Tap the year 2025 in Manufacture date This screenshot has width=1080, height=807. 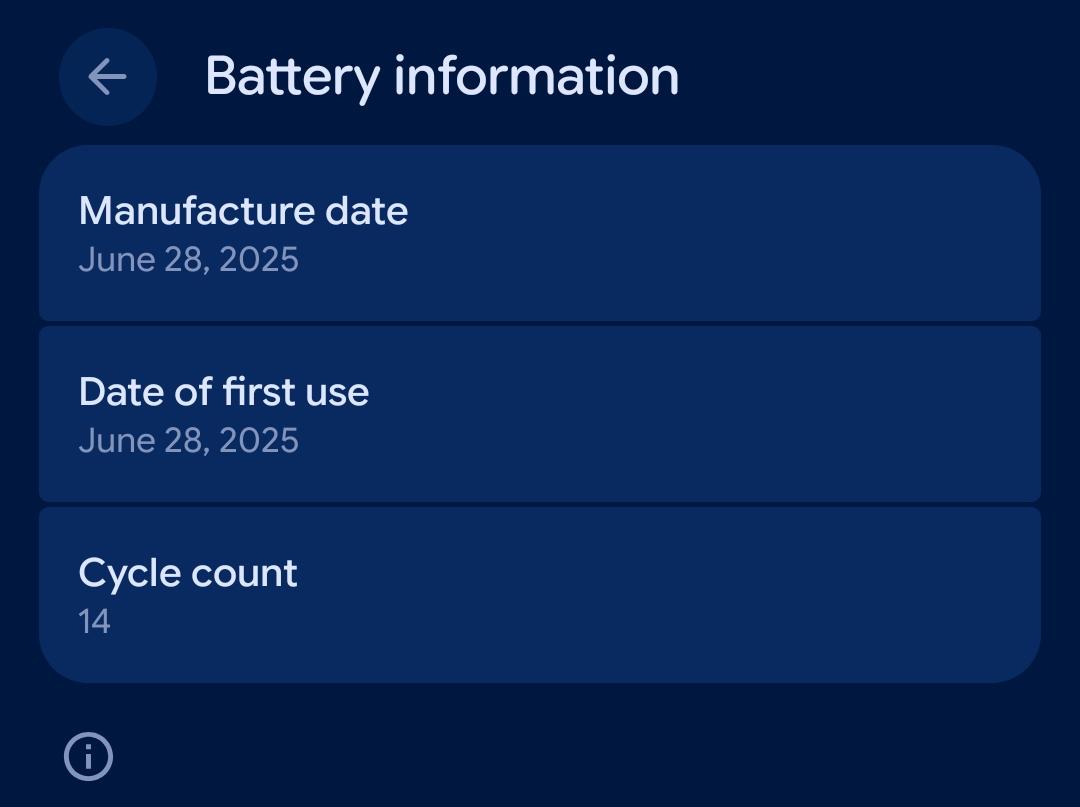pyautogui.click(x=259, y=260)
